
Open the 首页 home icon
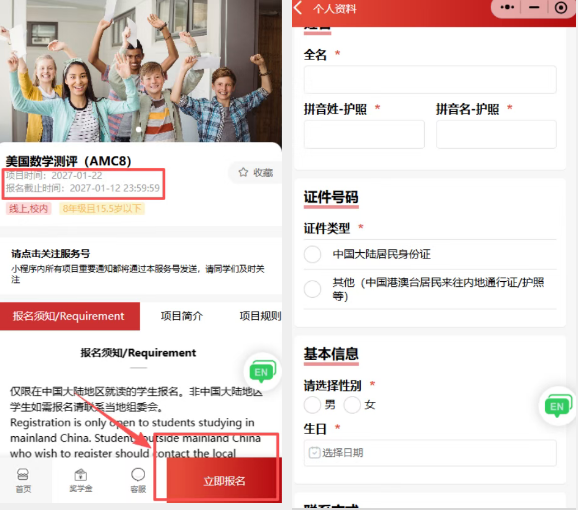[23, 481]
